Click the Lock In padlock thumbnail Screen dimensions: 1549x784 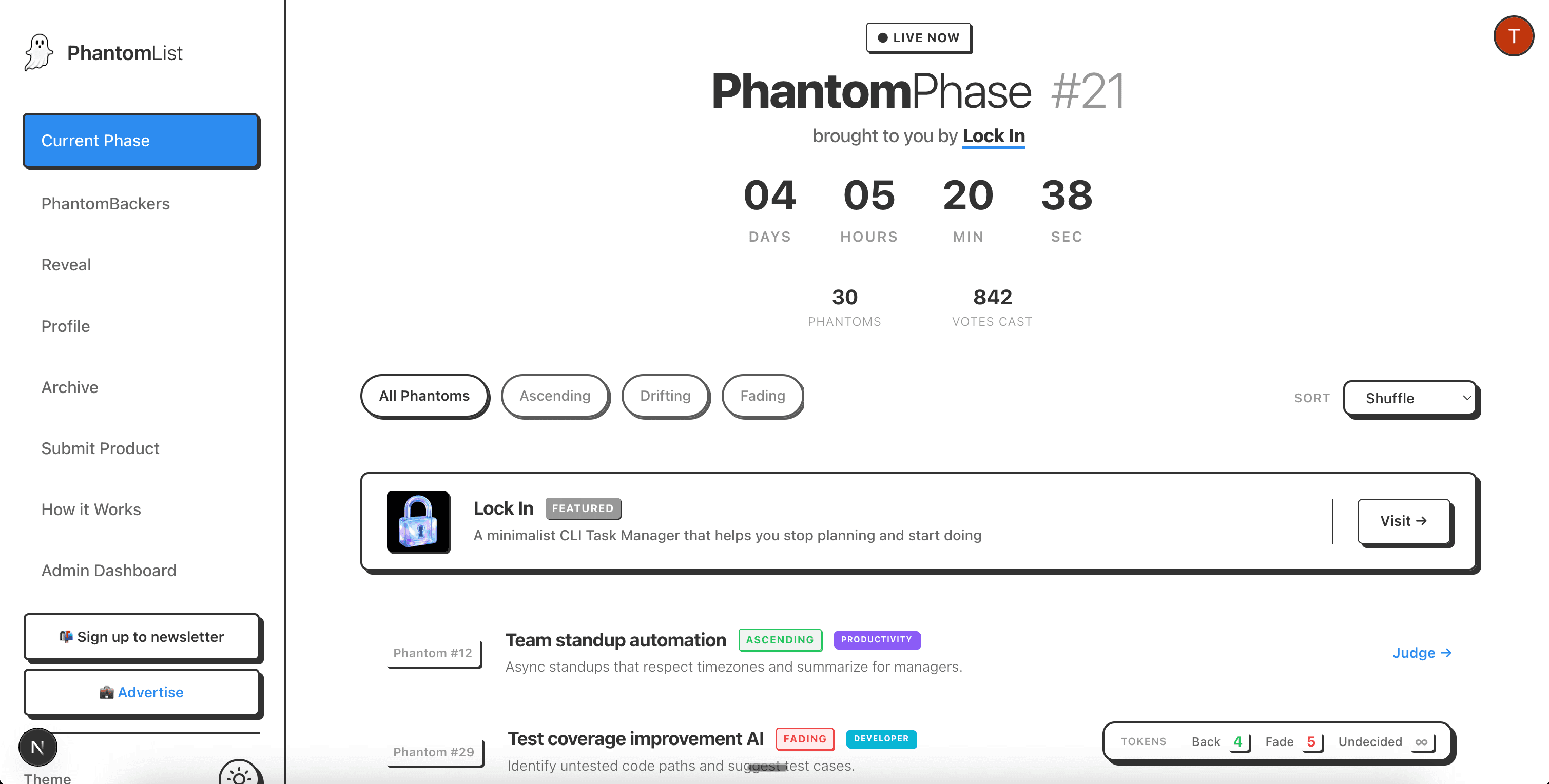point(418,522)
